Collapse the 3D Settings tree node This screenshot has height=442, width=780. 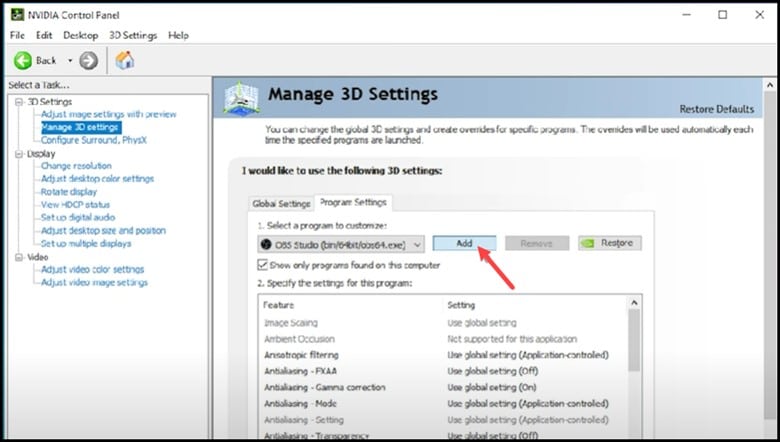coord(19,102)
